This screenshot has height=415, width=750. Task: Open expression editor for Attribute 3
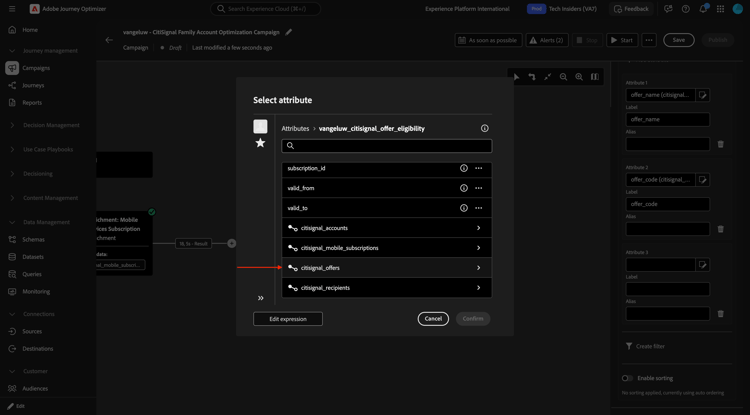(702, 264)
